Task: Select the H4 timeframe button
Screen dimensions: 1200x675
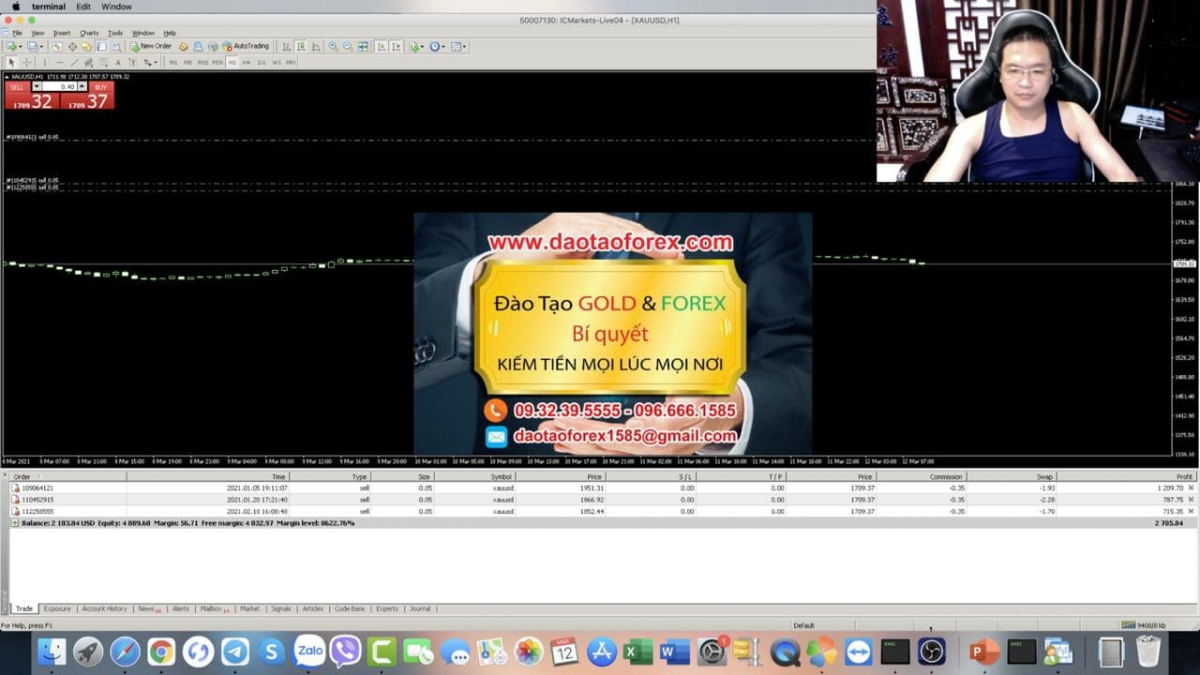Action: tap(246, 63)
